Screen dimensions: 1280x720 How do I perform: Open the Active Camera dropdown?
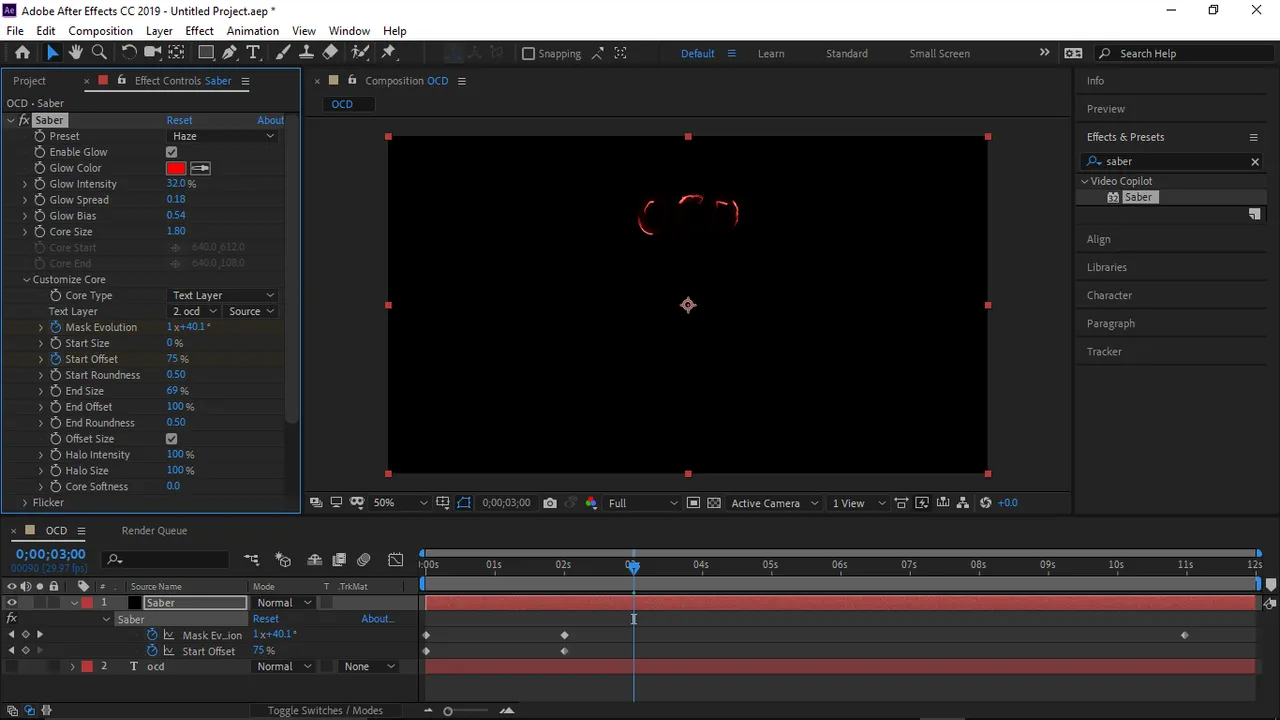click(x=774, y=503)
